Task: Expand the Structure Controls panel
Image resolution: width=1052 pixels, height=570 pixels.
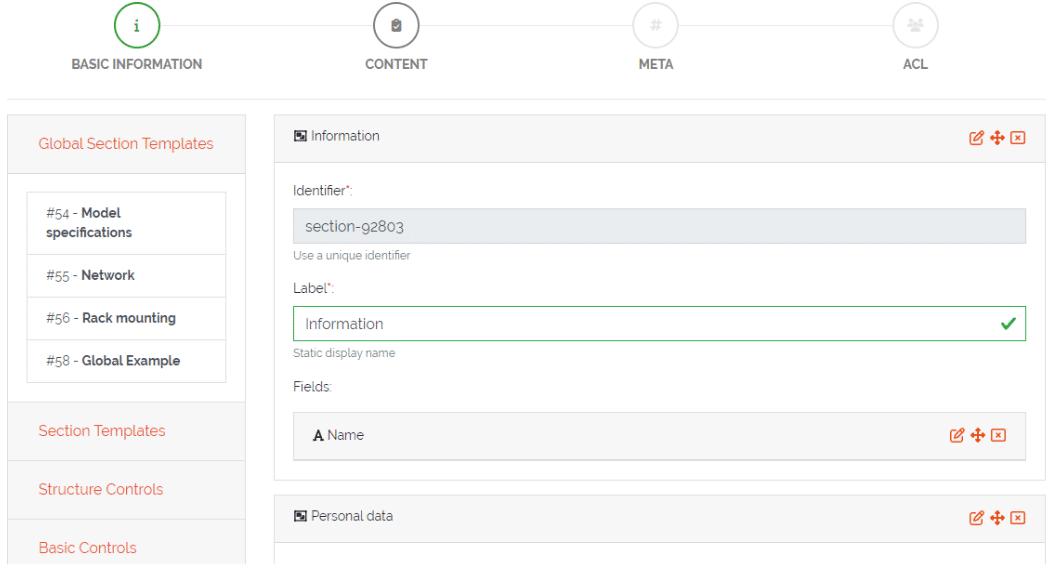Action: (100, 489)
